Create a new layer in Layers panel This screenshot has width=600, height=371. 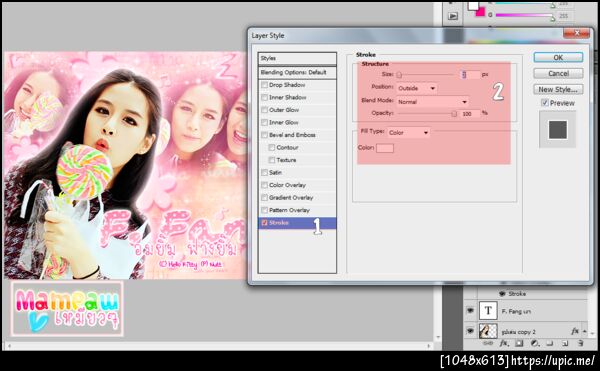[x=565, y=343]
